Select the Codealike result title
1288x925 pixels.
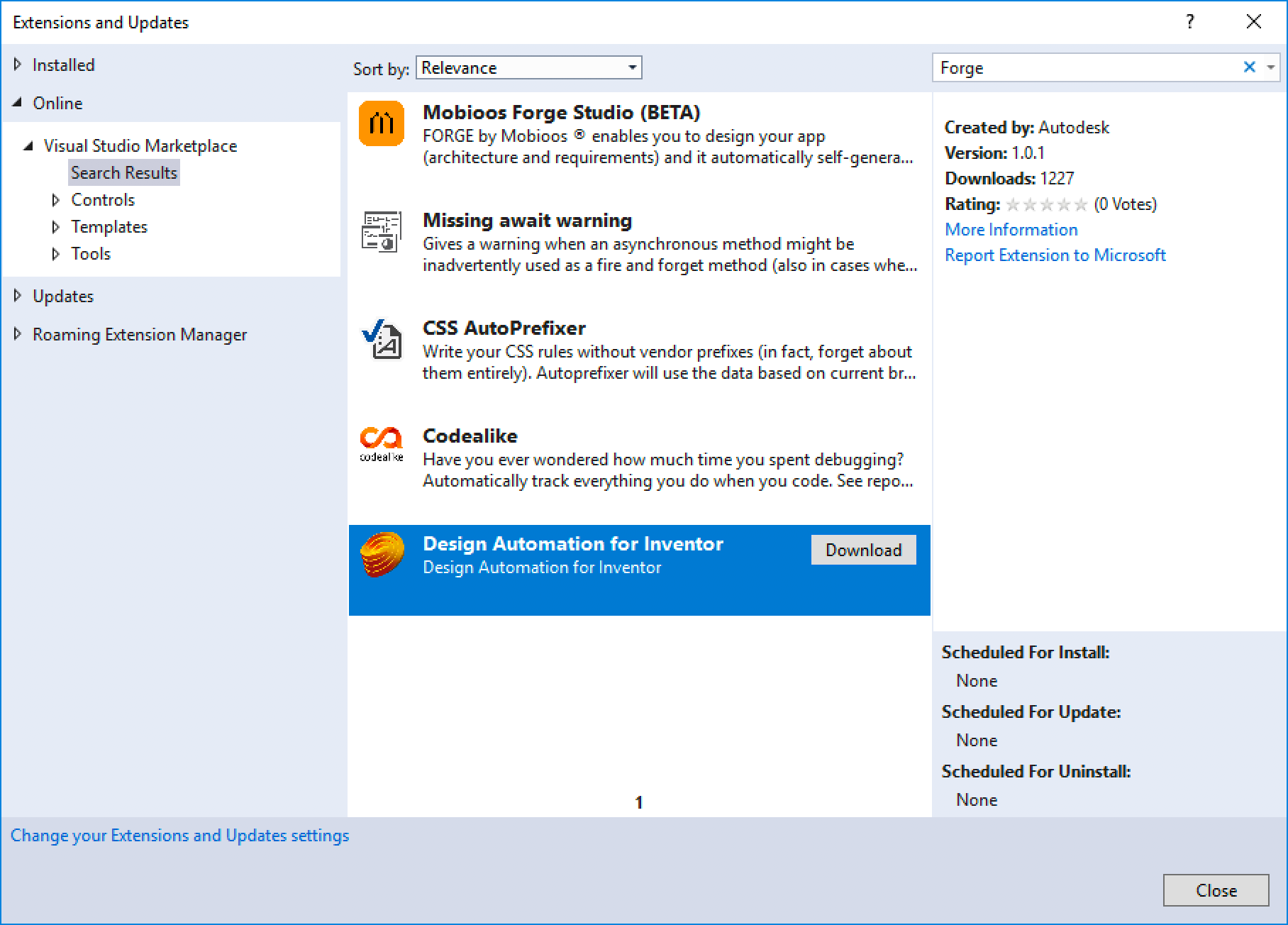pyautogui.click(x=470, y=436)
